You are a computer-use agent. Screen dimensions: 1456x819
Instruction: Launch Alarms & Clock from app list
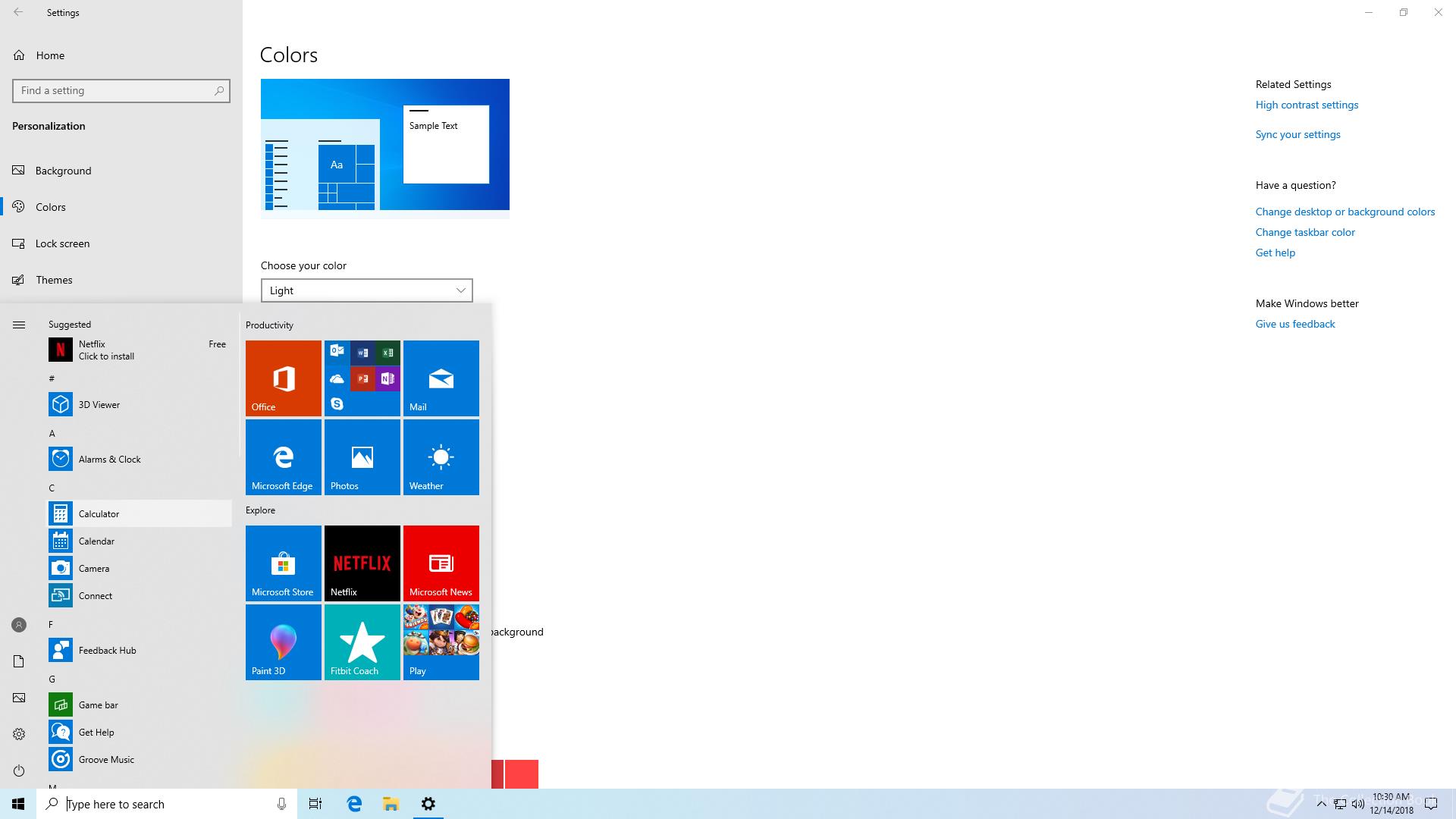point(140,459)
